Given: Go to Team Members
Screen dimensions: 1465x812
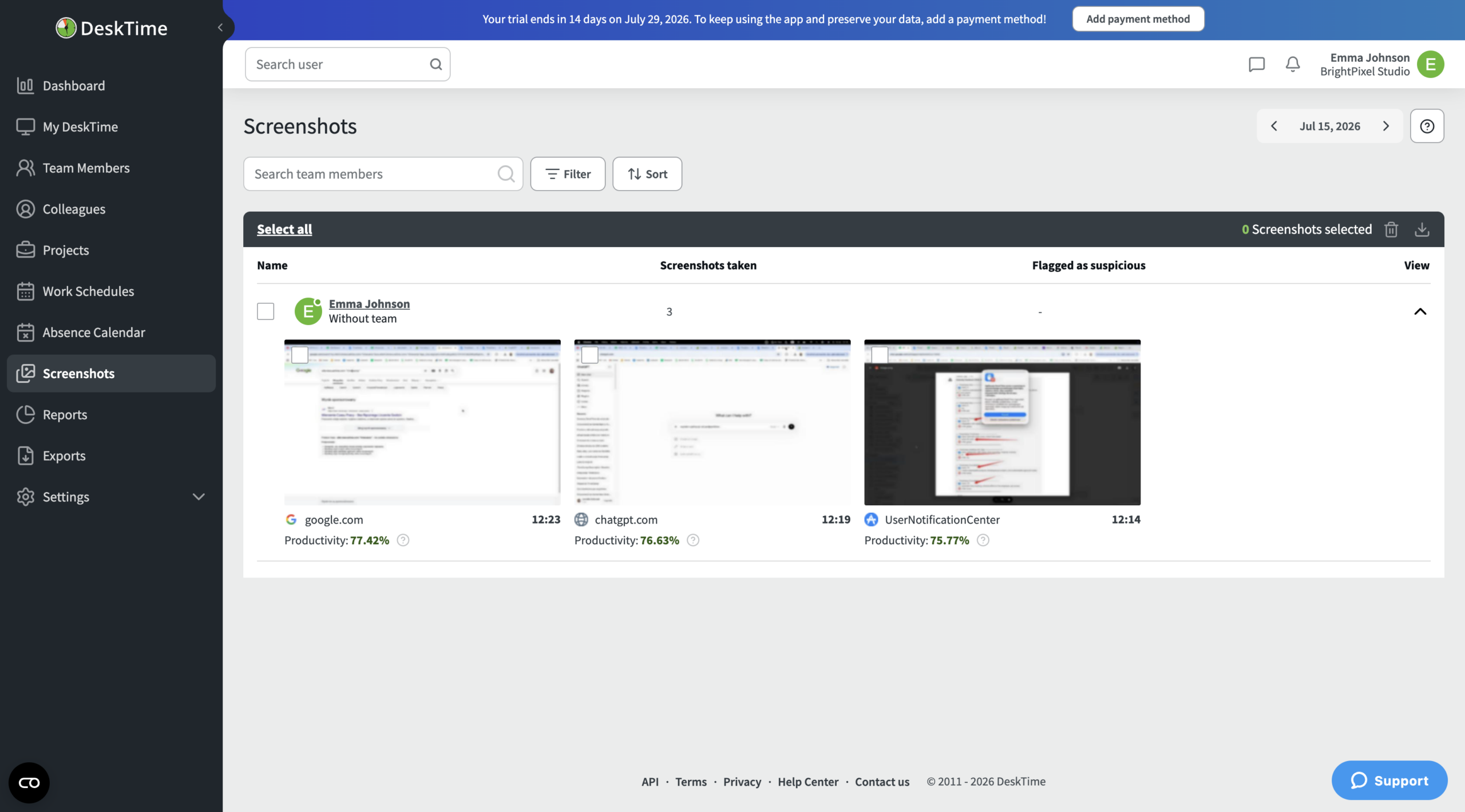Looking at the screenshot, I should [111, 168].
